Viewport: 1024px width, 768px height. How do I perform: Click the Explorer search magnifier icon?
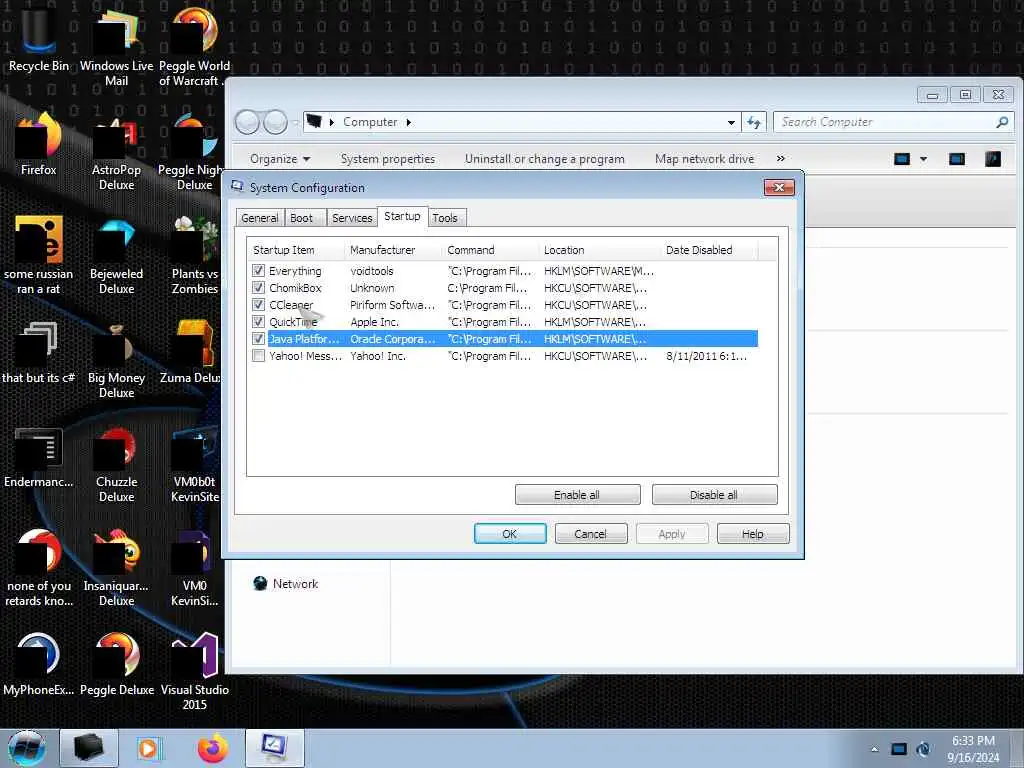tap(1002, 122)
